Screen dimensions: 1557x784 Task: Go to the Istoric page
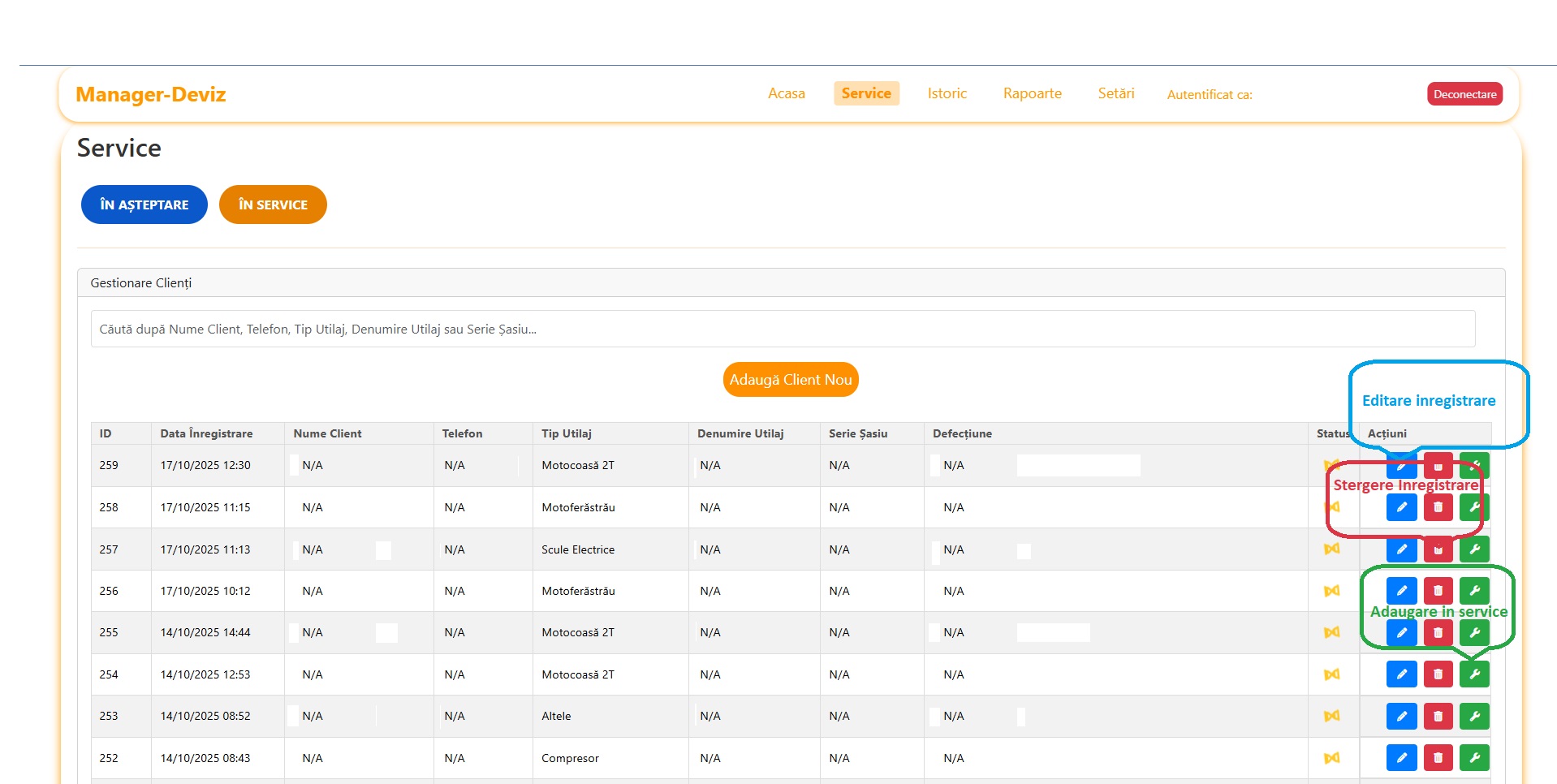[x=947, y=93]
